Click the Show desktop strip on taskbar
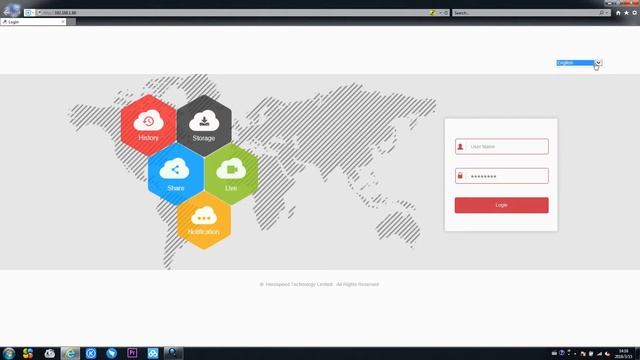640x360 pixels. coord(638,353)
